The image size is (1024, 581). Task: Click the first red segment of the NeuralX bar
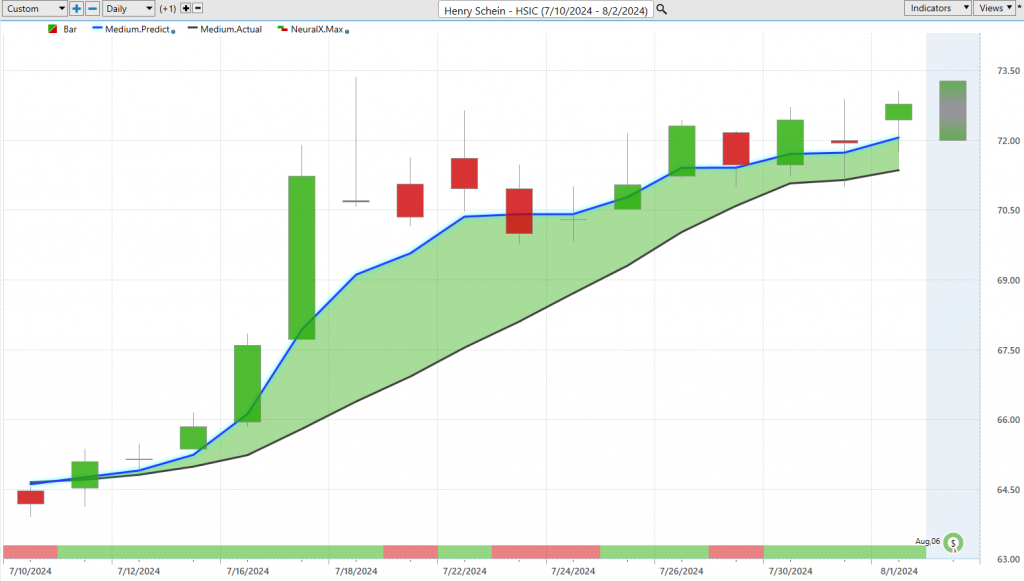coord(30,552)
